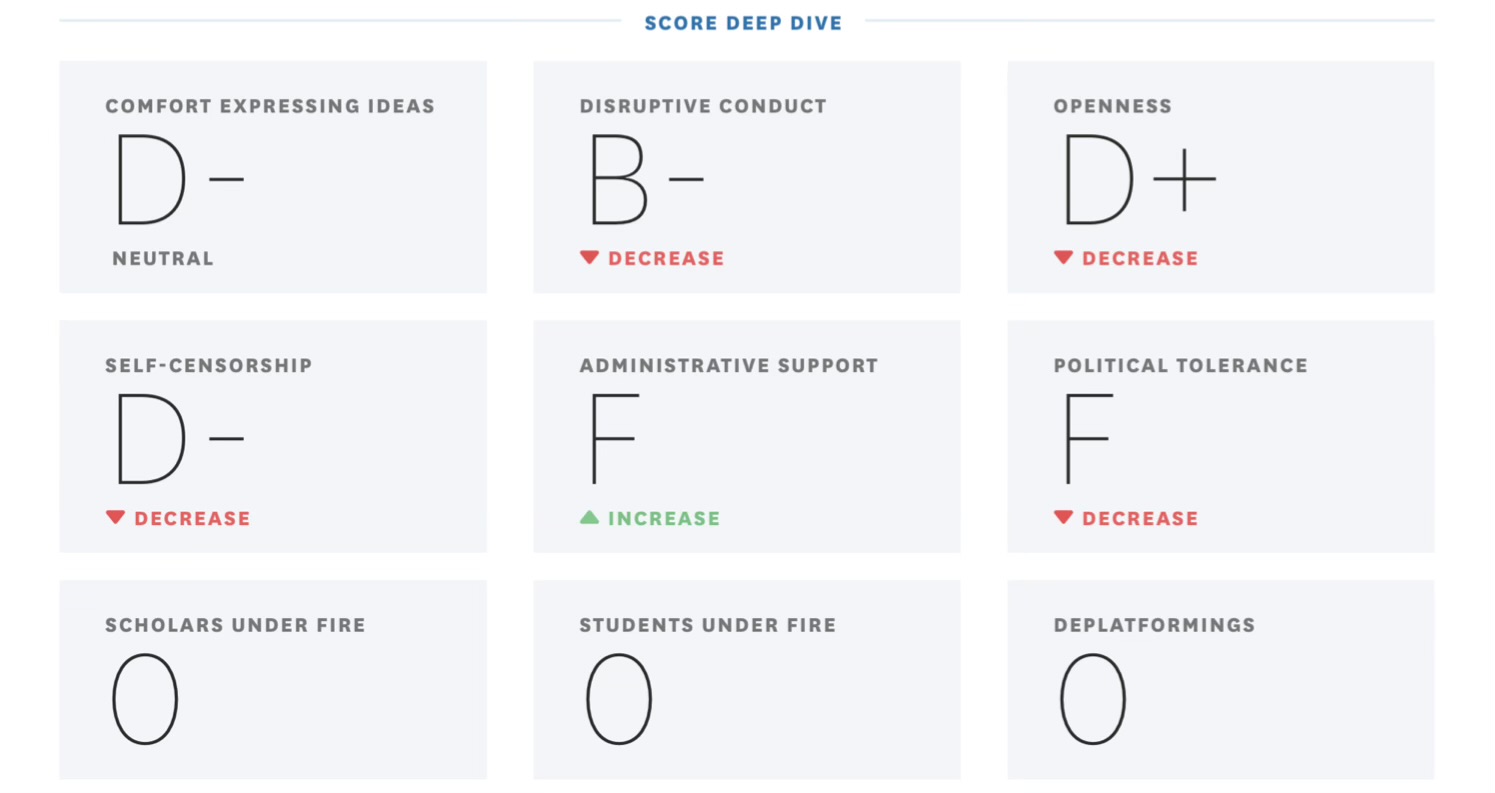Click the Decrease label under Disruptive Conduct
The width and height of the screenshot is (1495, 793).
tap(665, 258)
